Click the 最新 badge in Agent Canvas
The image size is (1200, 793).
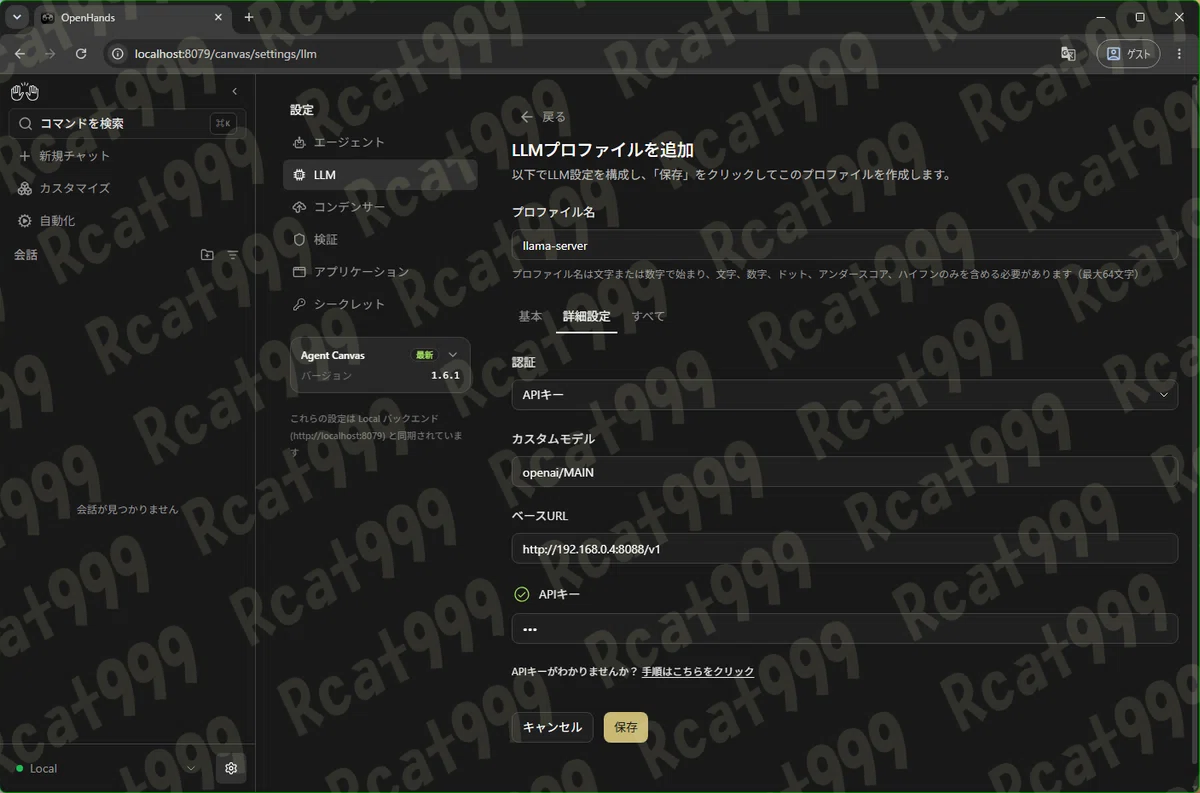425,355
